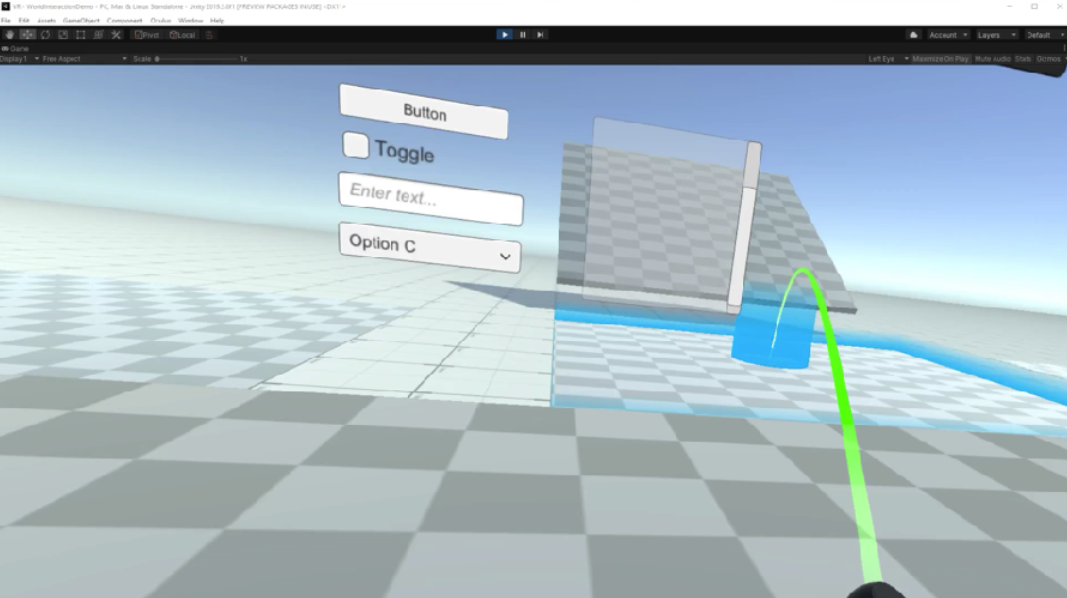Select the Hand tool in toolbar
Image resolution: width=1067 pixels, height=598 pixels.
(x=10, y=35)
